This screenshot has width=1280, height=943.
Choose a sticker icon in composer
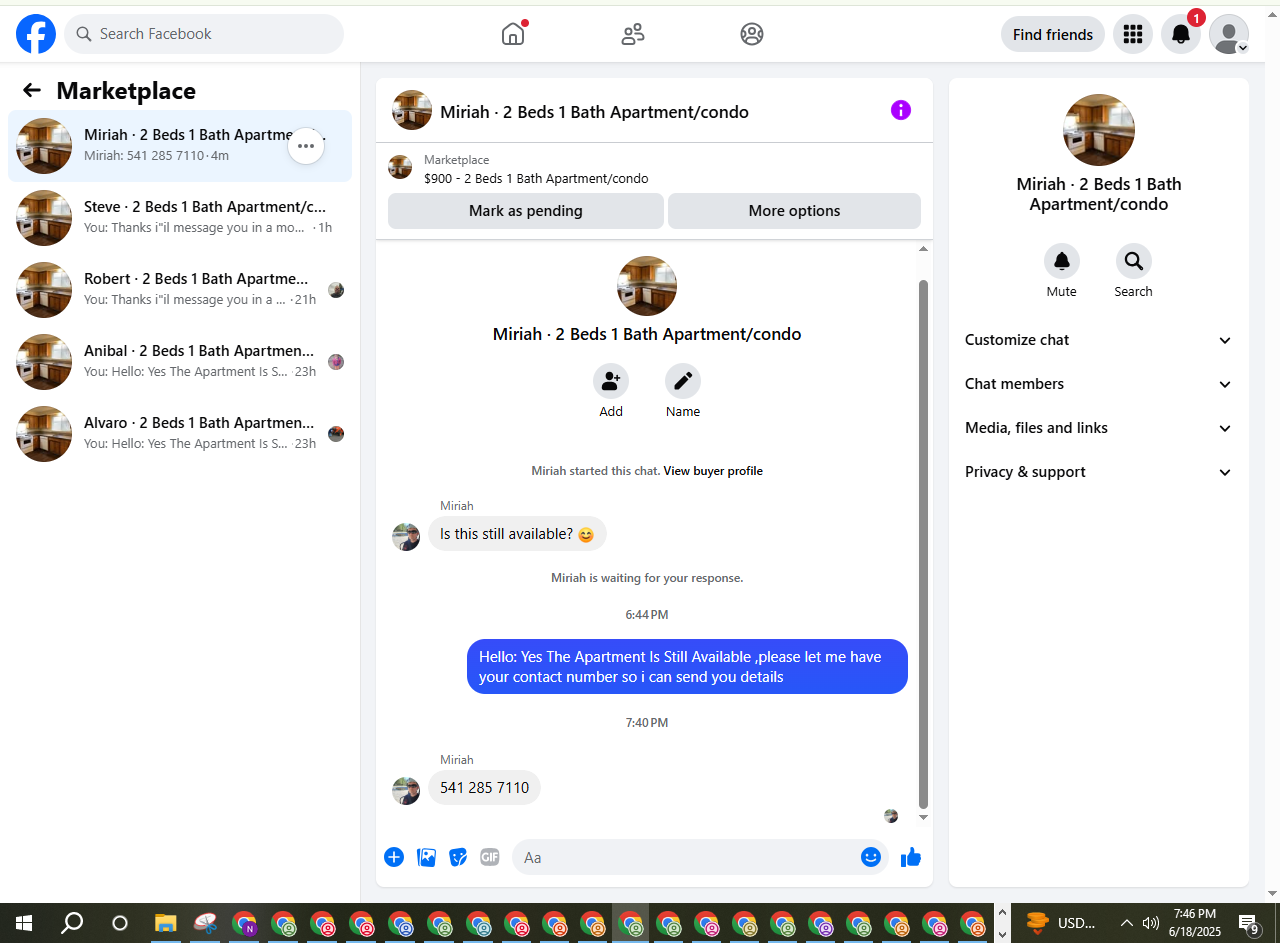pyautogui.click(x=458, y=857)
